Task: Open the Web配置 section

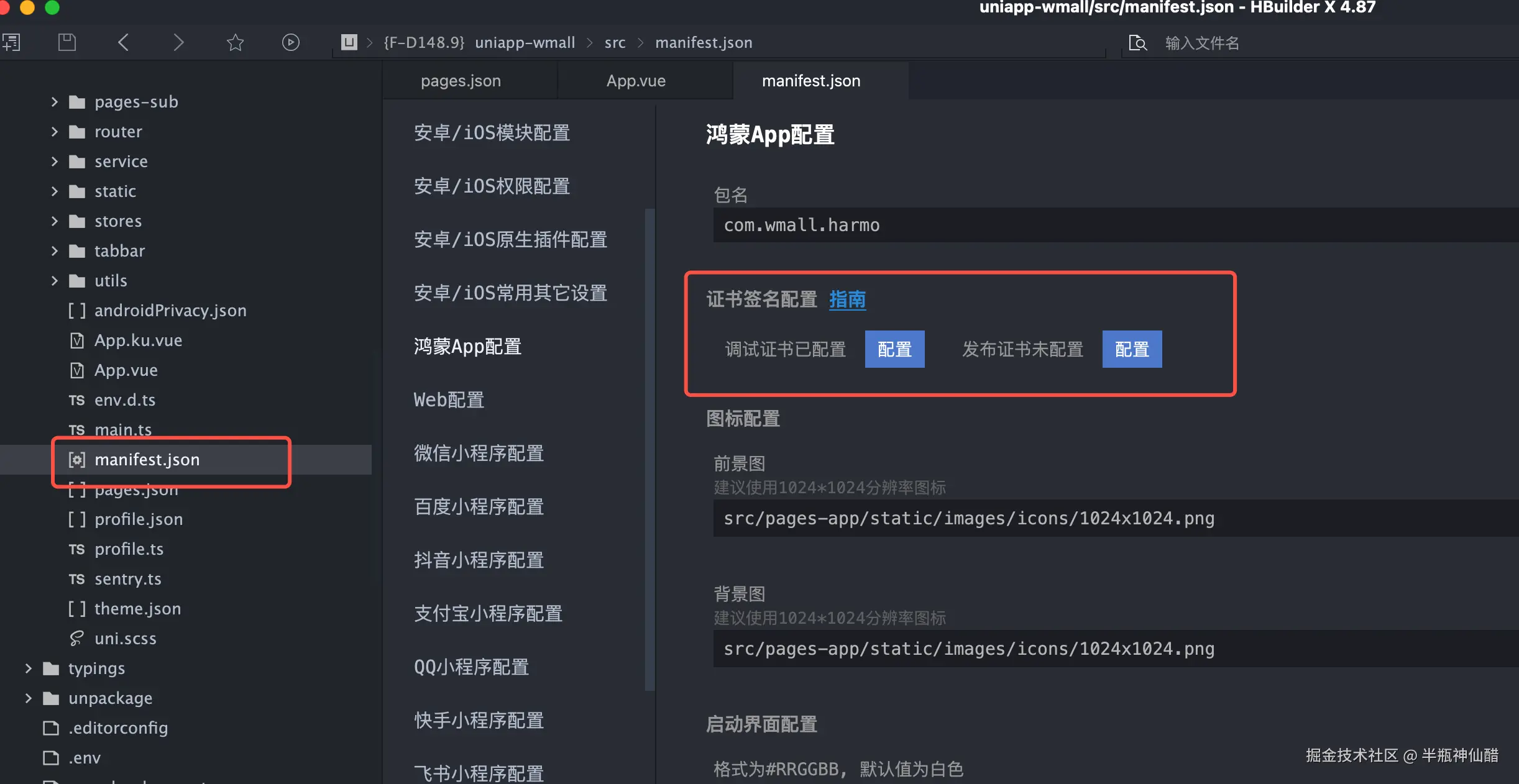Action: pyautogui.click(x=449, y=400)
